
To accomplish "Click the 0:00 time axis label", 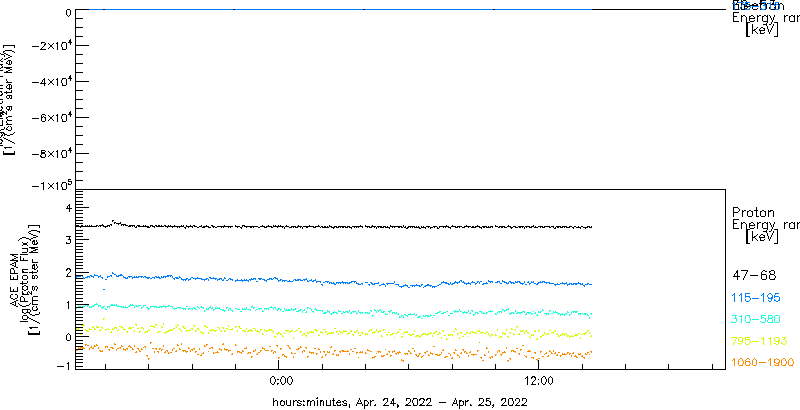I will pyautogui.click(x=281, y=381).
